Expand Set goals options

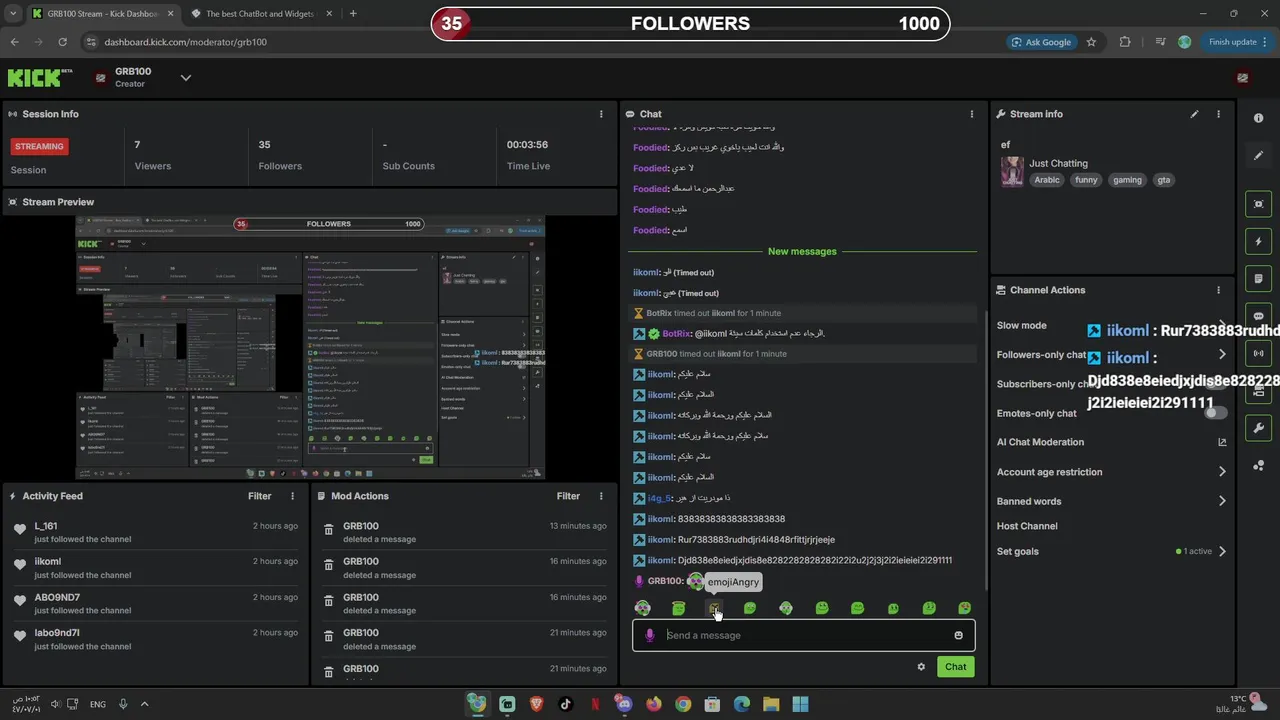[1221, 551]
